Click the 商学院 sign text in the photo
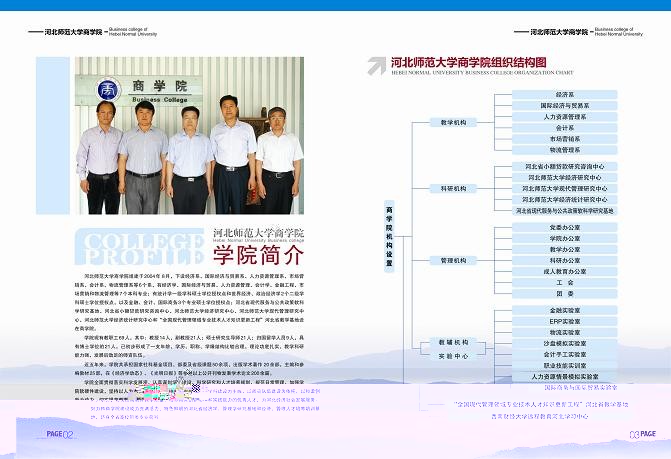The height and width of the screenshot is (459, 671). [x=160, y=86]
